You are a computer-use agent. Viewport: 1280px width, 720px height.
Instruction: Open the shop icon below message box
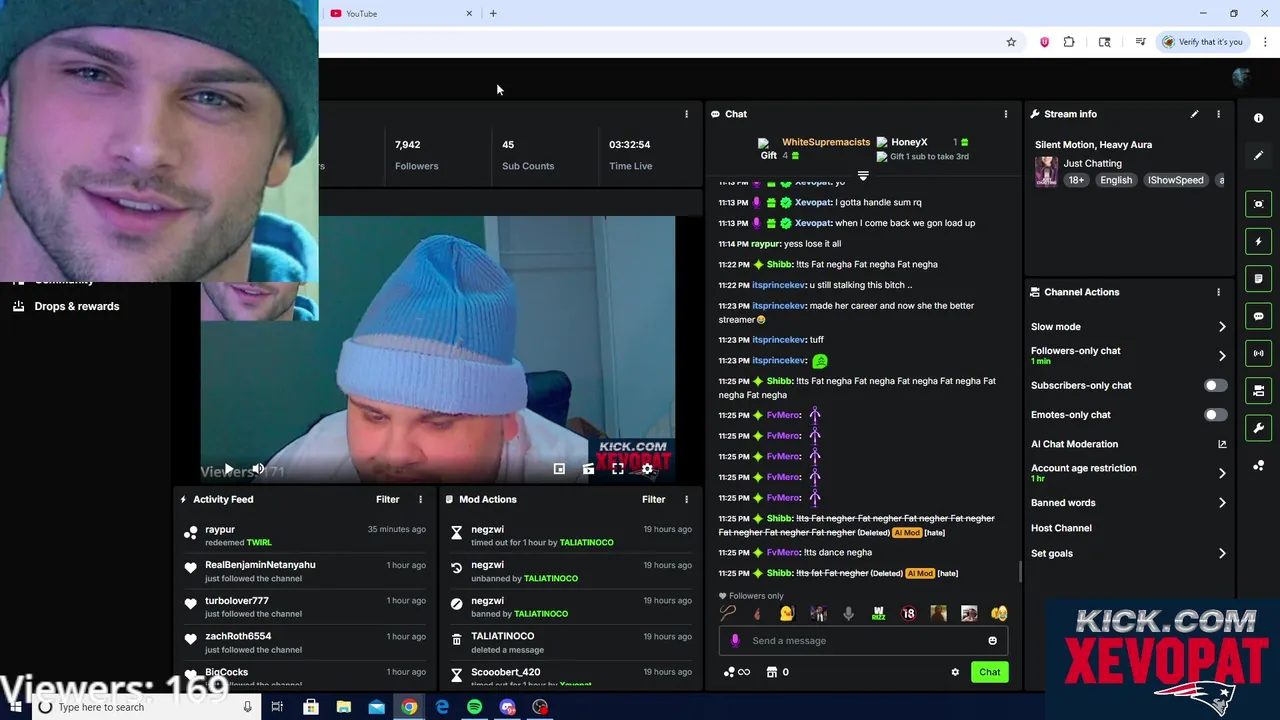pyautogui.click(x=771, y=672)
